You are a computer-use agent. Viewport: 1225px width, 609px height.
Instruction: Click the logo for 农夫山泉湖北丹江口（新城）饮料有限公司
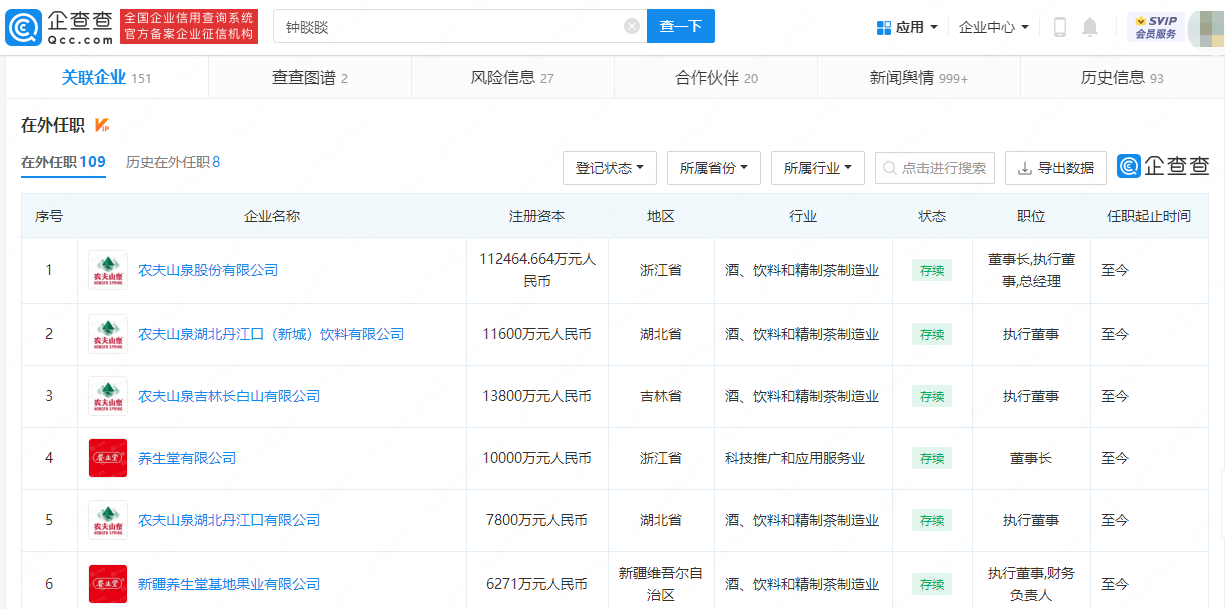(108, 334)
